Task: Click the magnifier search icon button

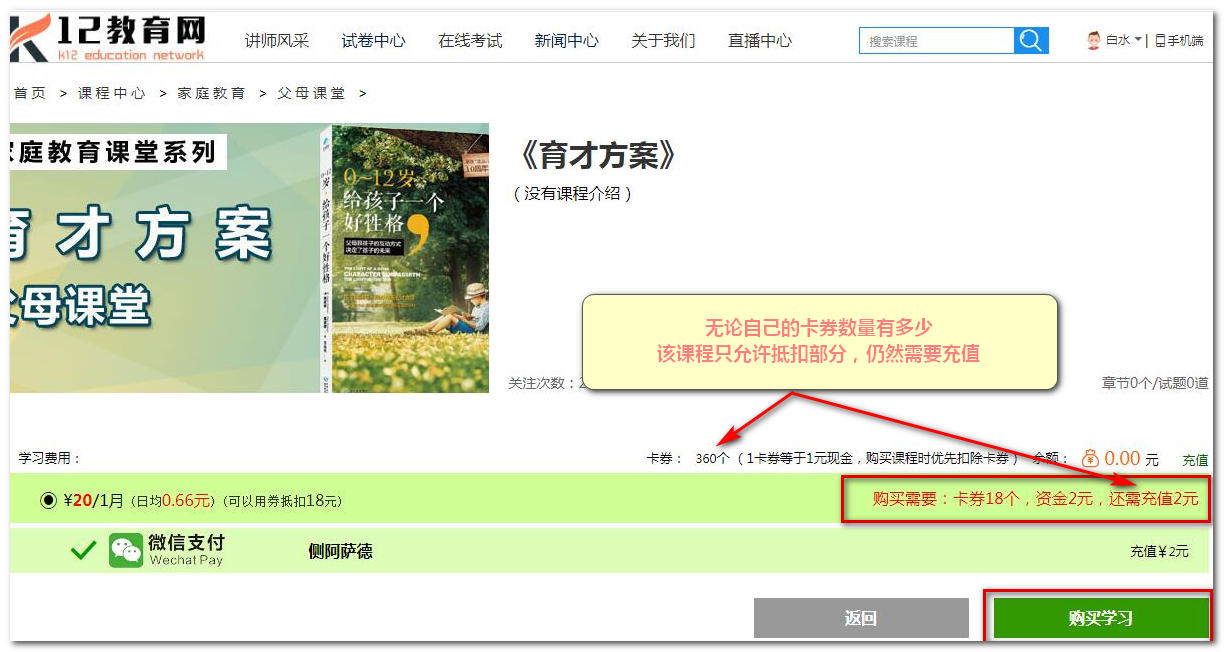Action: (1031, 41)
